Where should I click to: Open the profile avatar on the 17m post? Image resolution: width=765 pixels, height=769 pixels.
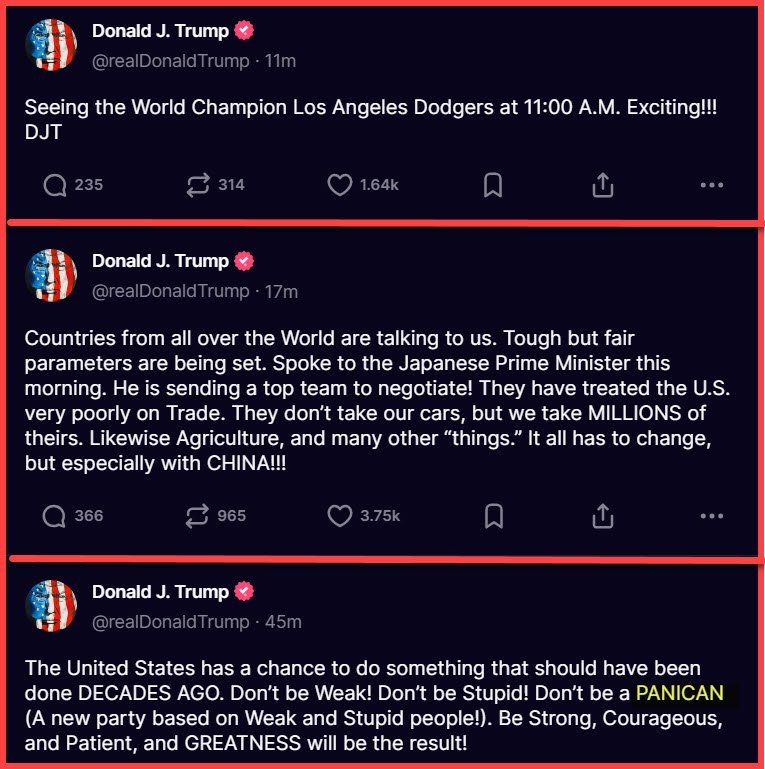pos(50,275)
